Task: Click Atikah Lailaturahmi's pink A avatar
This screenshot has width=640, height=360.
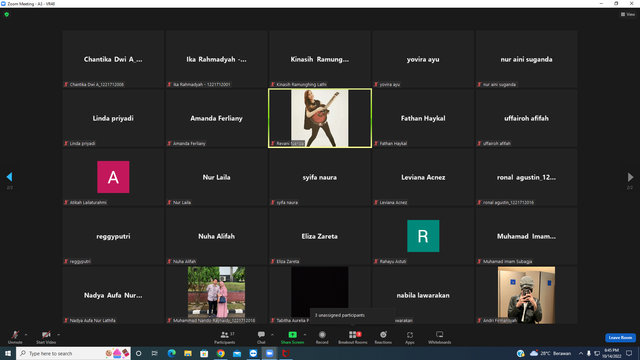Action: [113, 177]
